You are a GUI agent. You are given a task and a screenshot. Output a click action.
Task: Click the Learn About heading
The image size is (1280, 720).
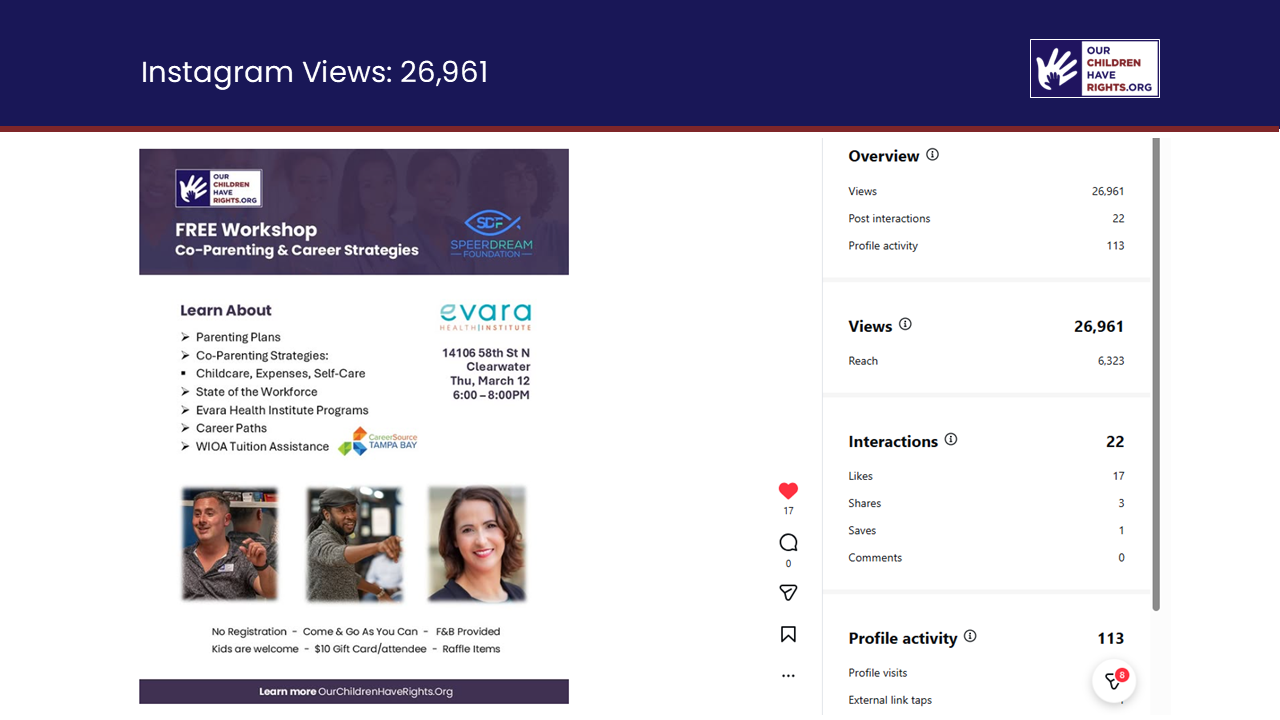[x=226, y=310]
